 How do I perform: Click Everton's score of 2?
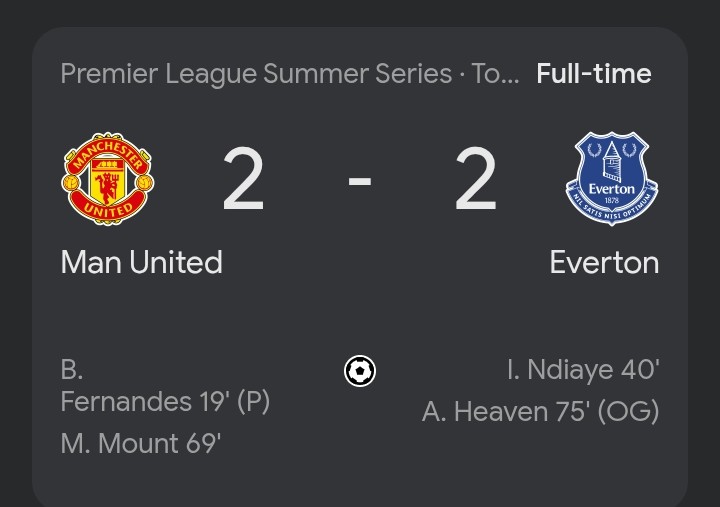click(x=476, y=179)
